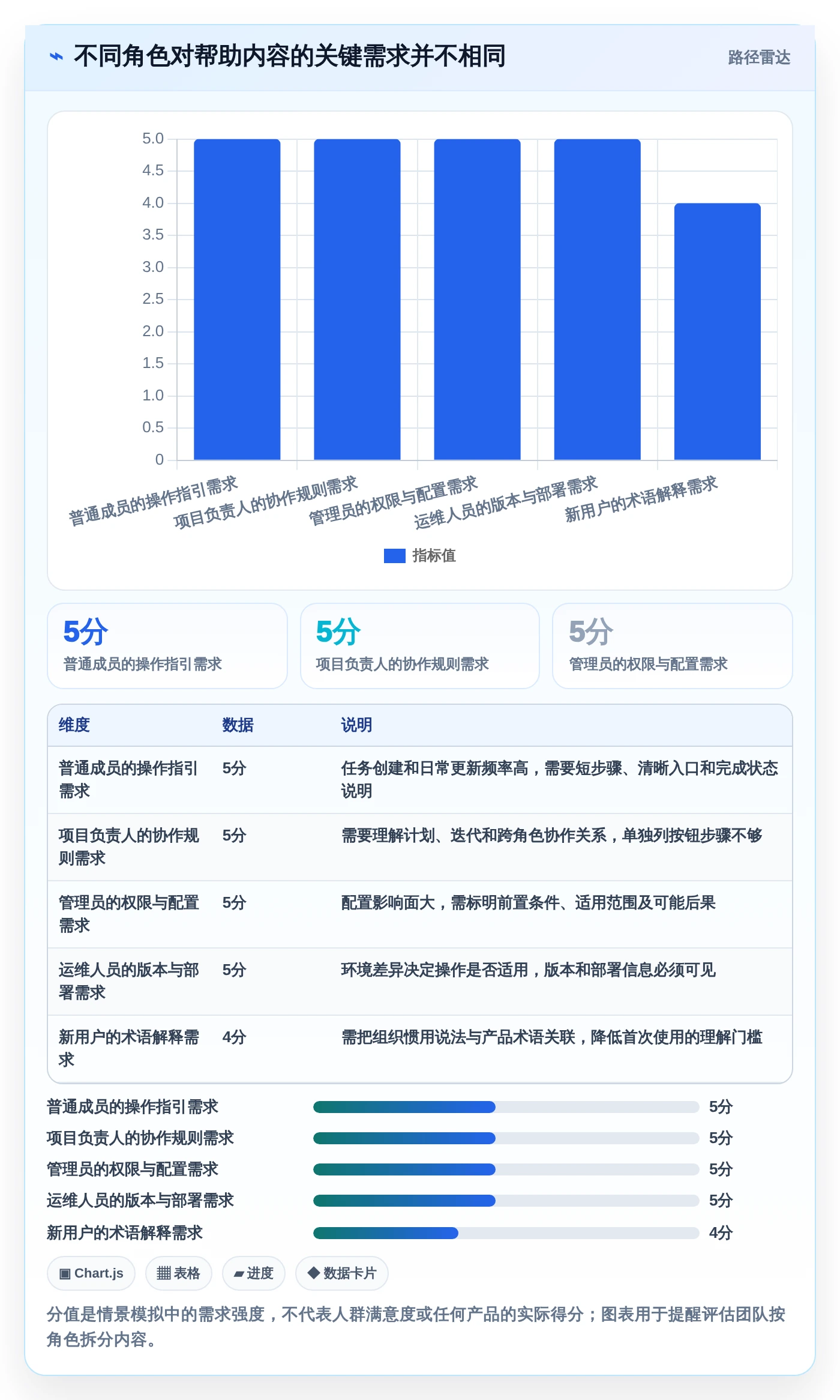
Task: Click the footnote text starting 分值是情景模拟中的需求强度
Action: tap(416, 1327)
